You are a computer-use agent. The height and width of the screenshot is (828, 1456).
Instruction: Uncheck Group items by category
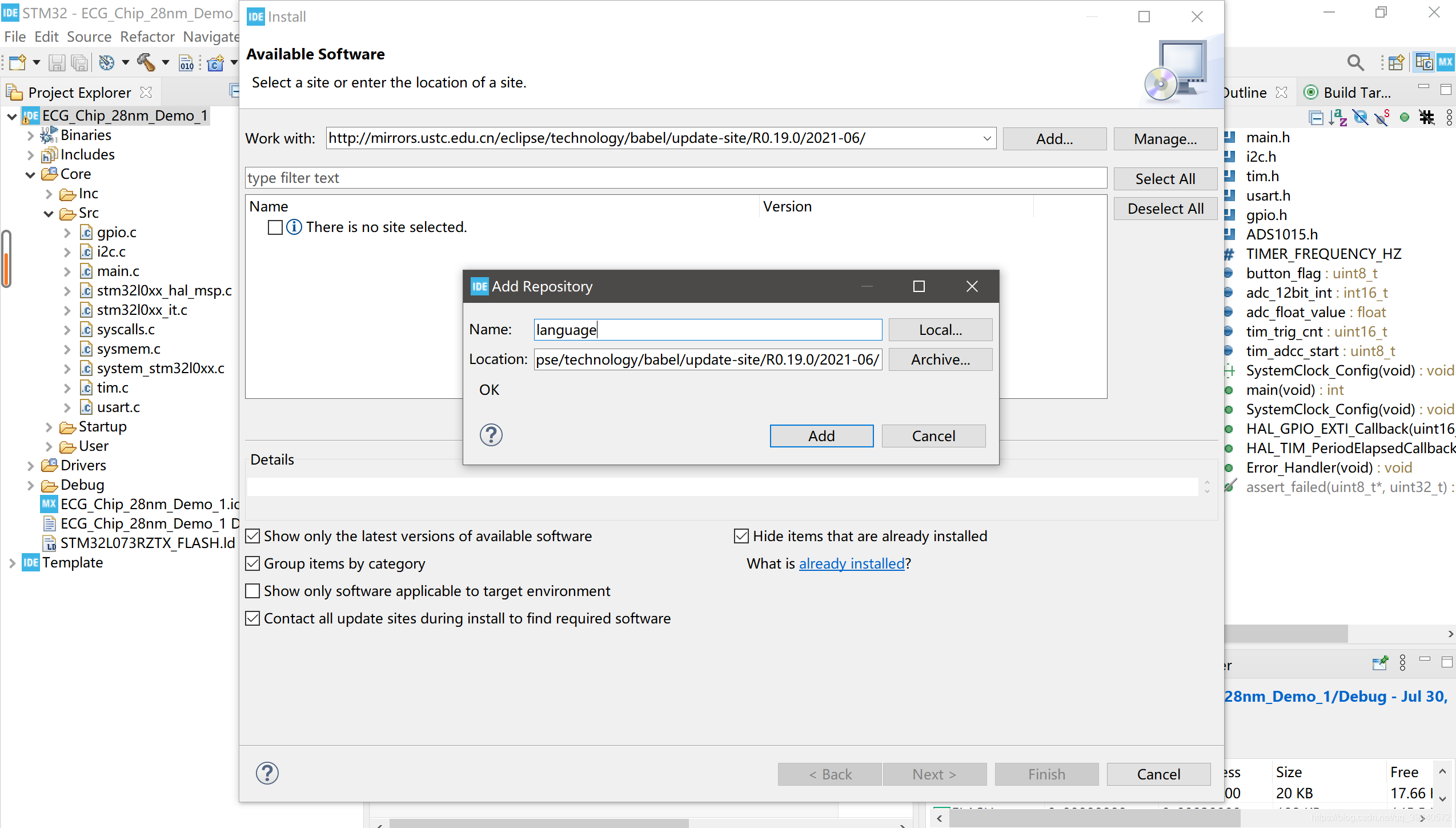tap(252, 563)
